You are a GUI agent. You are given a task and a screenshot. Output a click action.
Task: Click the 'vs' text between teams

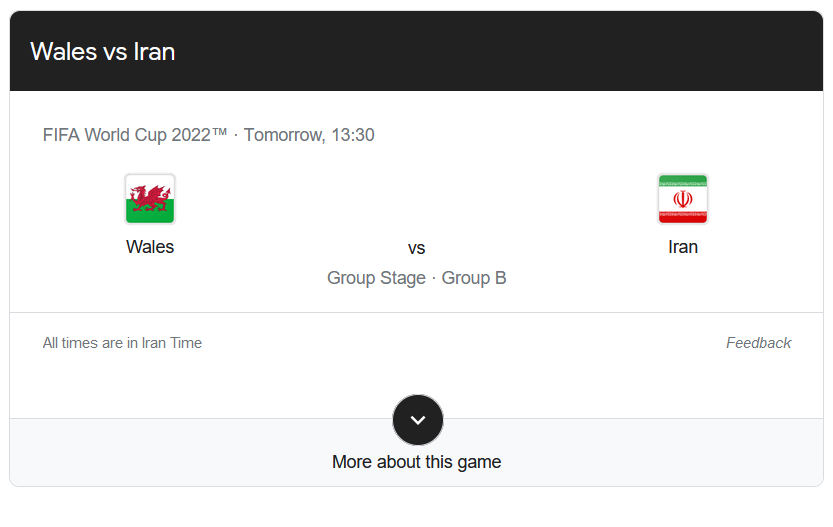coord(417,248)
